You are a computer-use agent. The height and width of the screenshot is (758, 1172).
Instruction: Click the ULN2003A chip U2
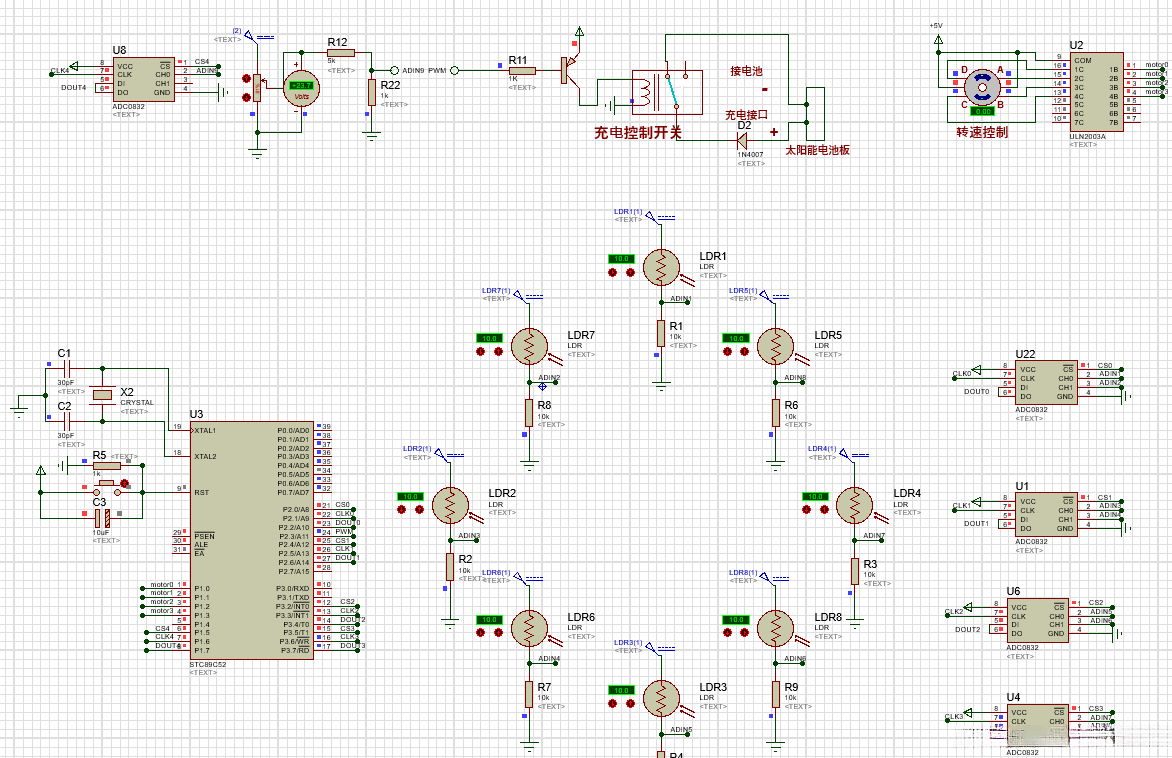pyautogui.click(x=1097, y=93)
